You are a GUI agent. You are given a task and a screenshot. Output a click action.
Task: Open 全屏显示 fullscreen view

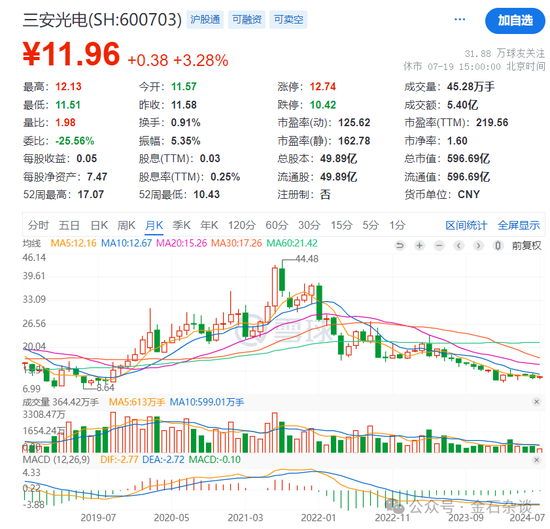tap(519, 225)
